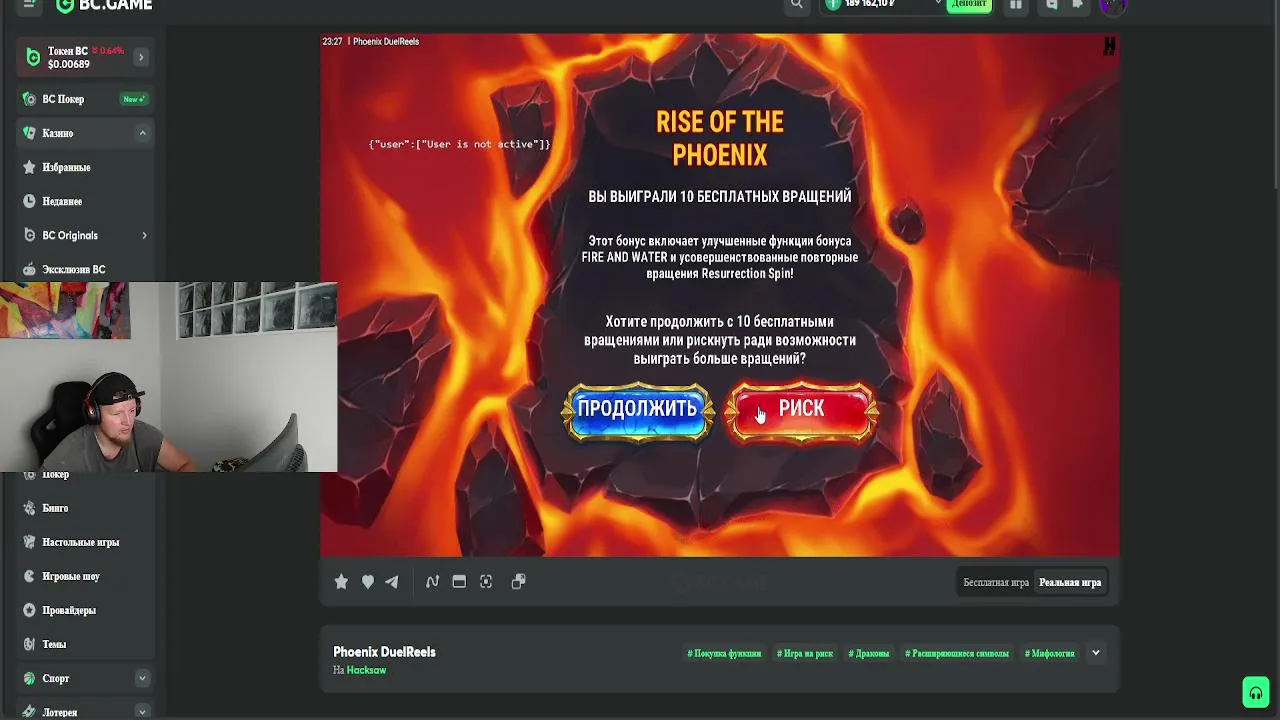The image size is (1280, 720).
Task: Click the BC Originals sidebar icon
Action: 29,235
